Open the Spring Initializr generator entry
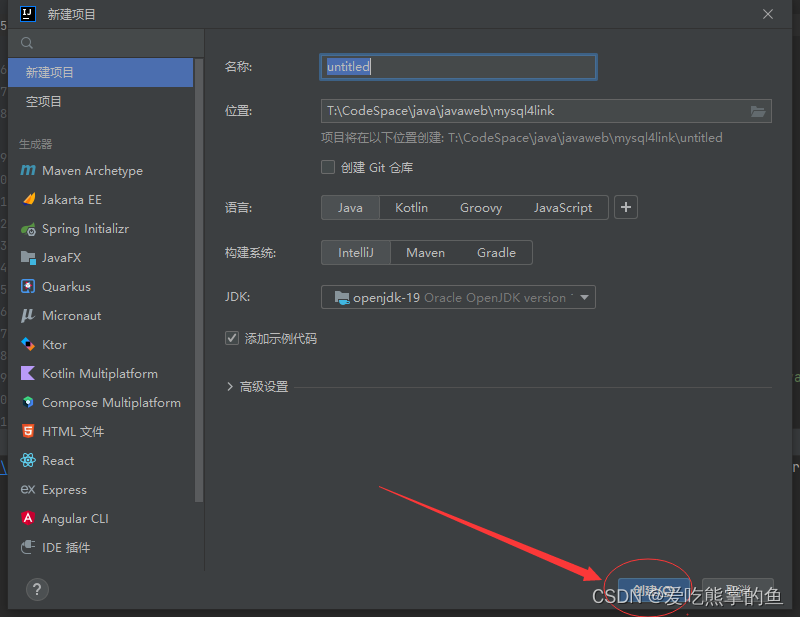The width and height of the screenshot is (800, 617). pos(101,229)
